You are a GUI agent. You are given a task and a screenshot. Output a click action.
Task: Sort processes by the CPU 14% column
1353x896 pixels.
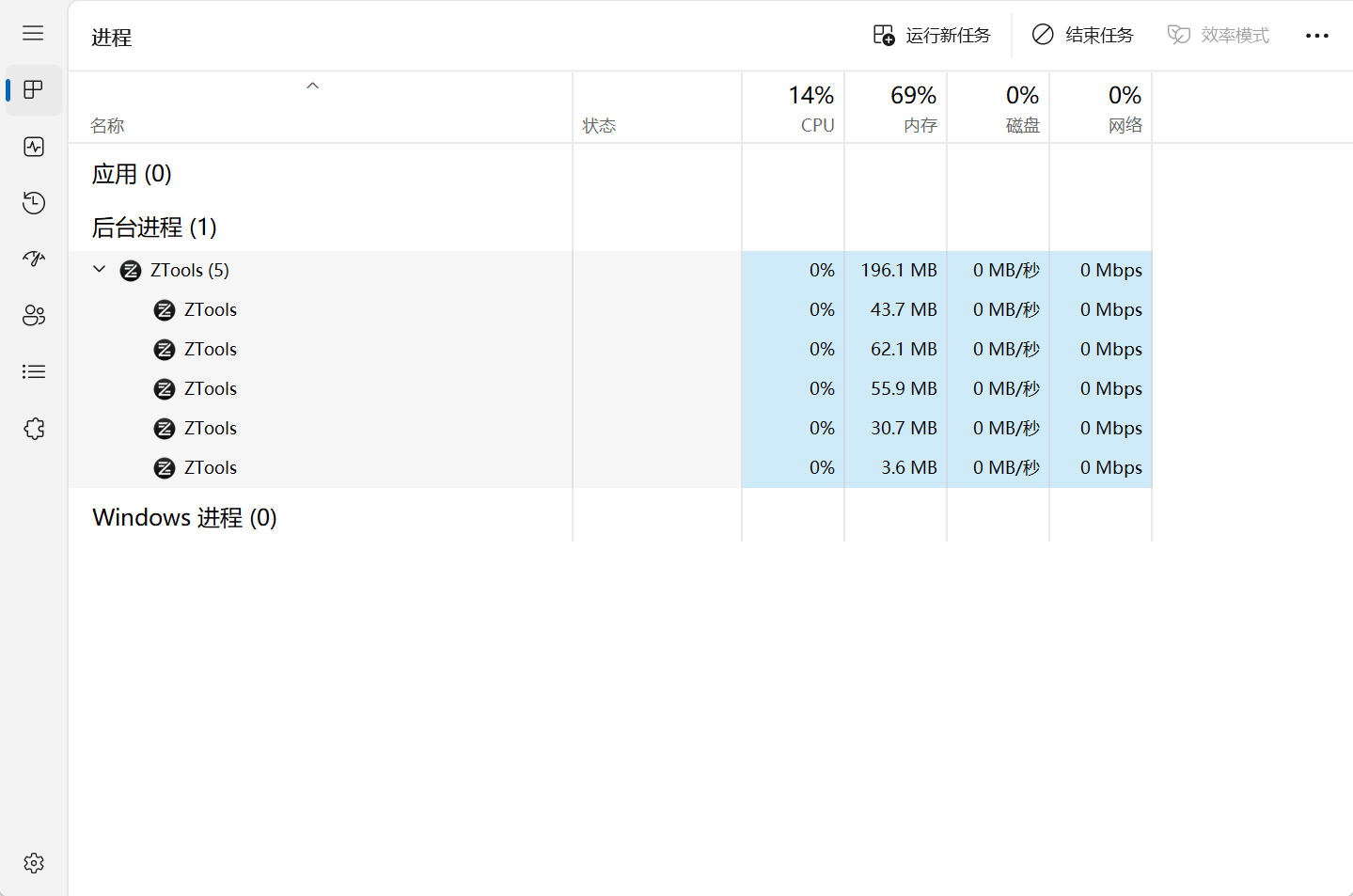tap(794, 108)
